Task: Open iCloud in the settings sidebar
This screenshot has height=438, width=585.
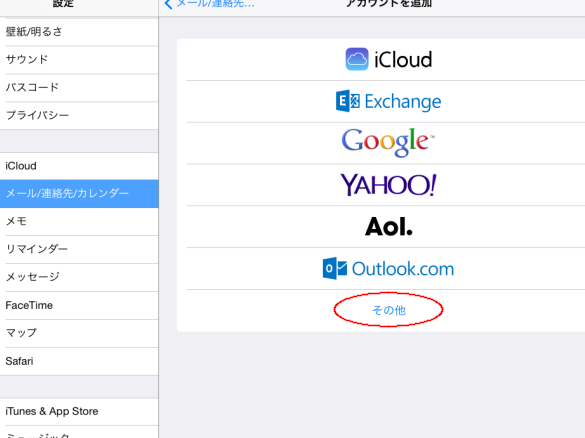Action: pos(79,166)
